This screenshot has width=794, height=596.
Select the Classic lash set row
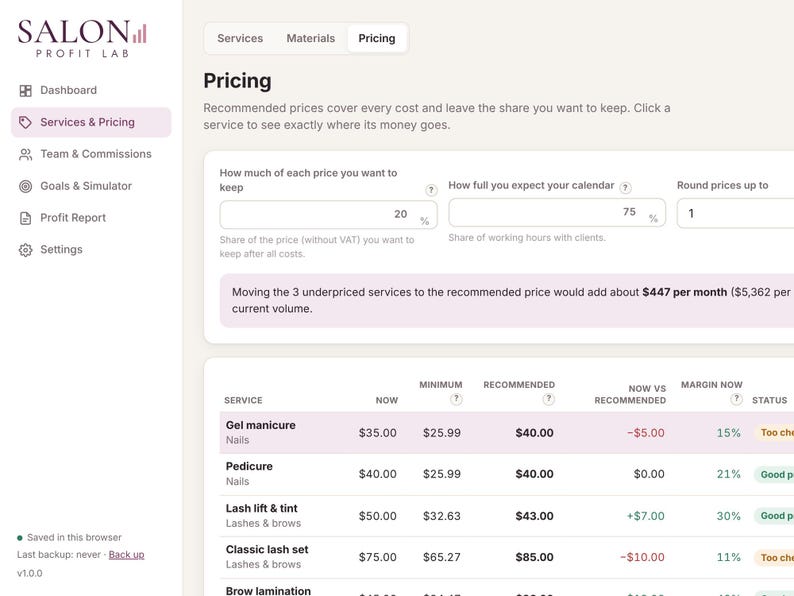[506, 557]
